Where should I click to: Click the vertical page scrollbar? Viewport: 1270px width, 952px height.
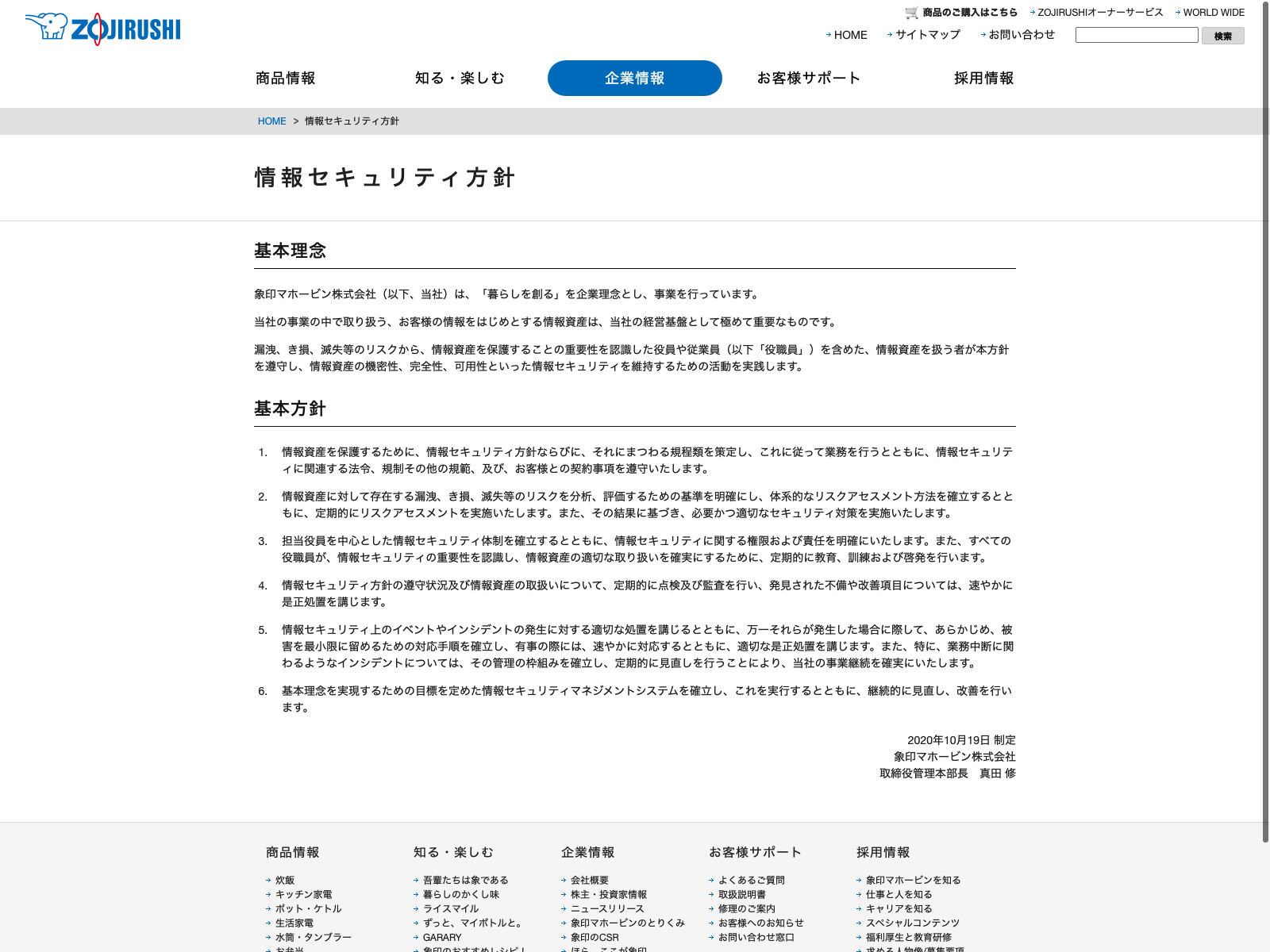point(1265,420)
